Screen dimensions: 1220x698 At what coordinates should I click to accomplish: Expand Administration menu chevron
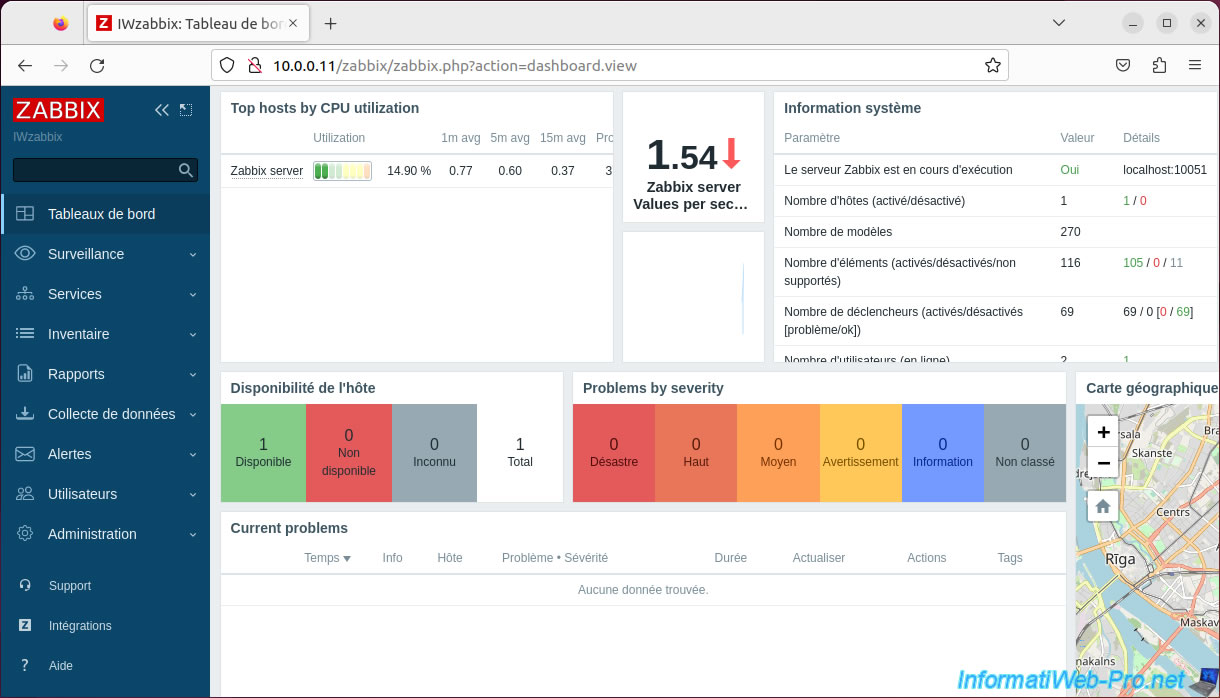click(193, 535)
